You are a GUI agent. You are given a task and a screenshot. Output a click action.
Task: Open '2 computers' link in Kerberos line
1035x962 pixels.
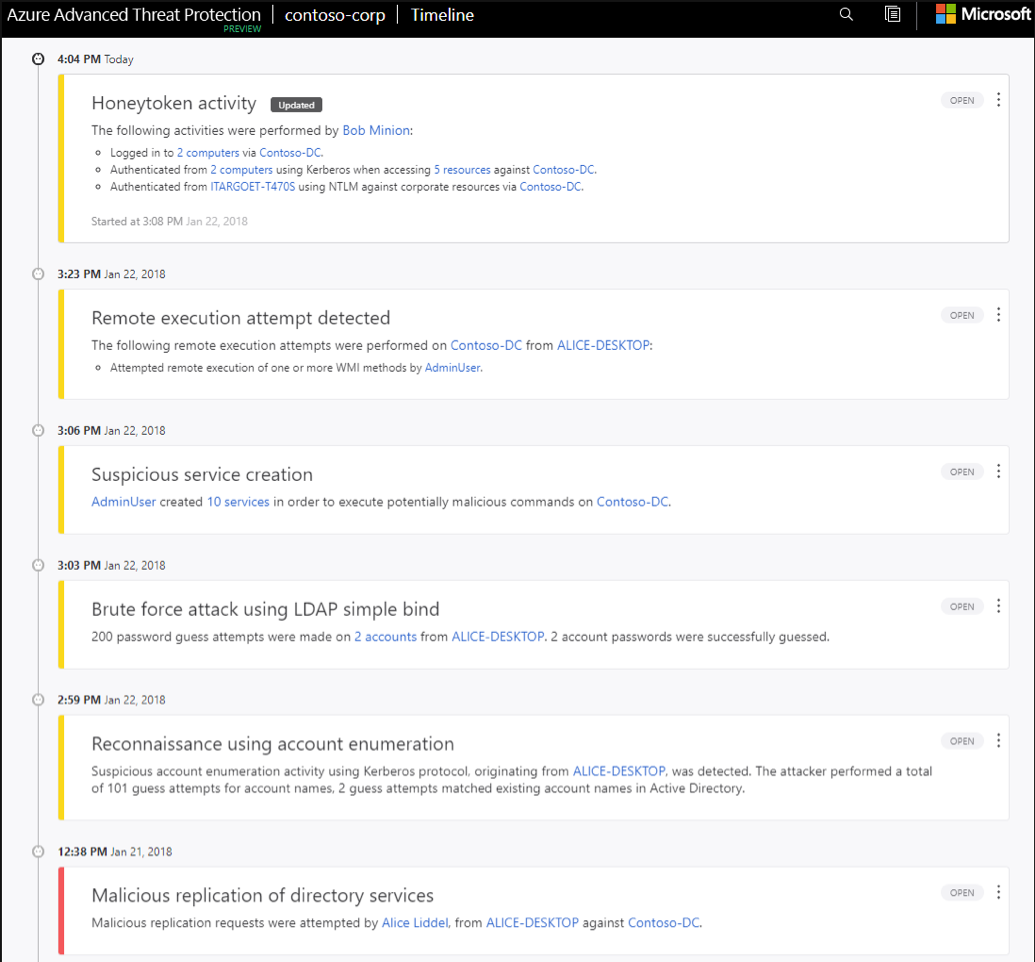(242, 170)
